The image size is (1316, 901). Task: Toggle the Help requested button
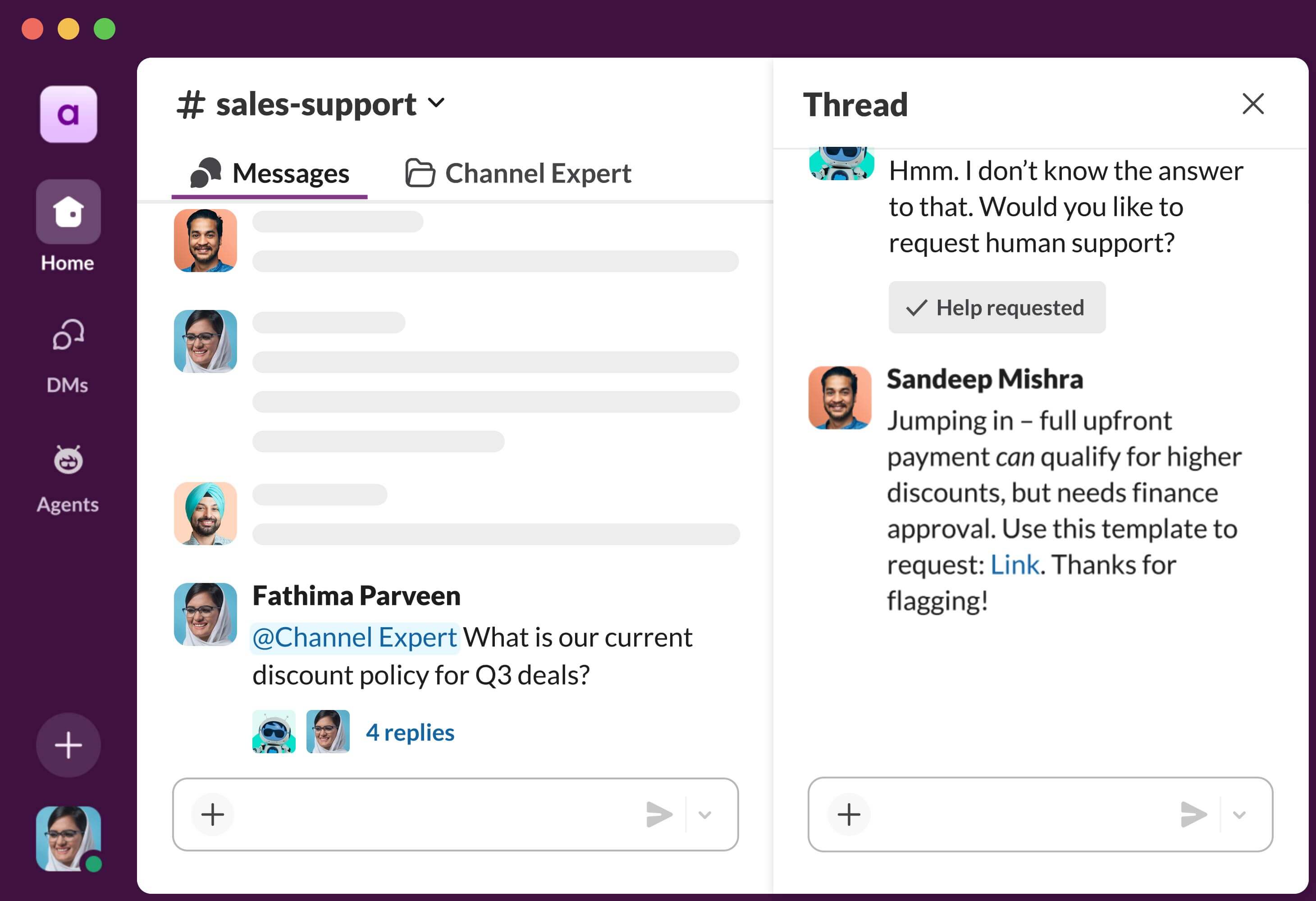click(x=996, y=307)
